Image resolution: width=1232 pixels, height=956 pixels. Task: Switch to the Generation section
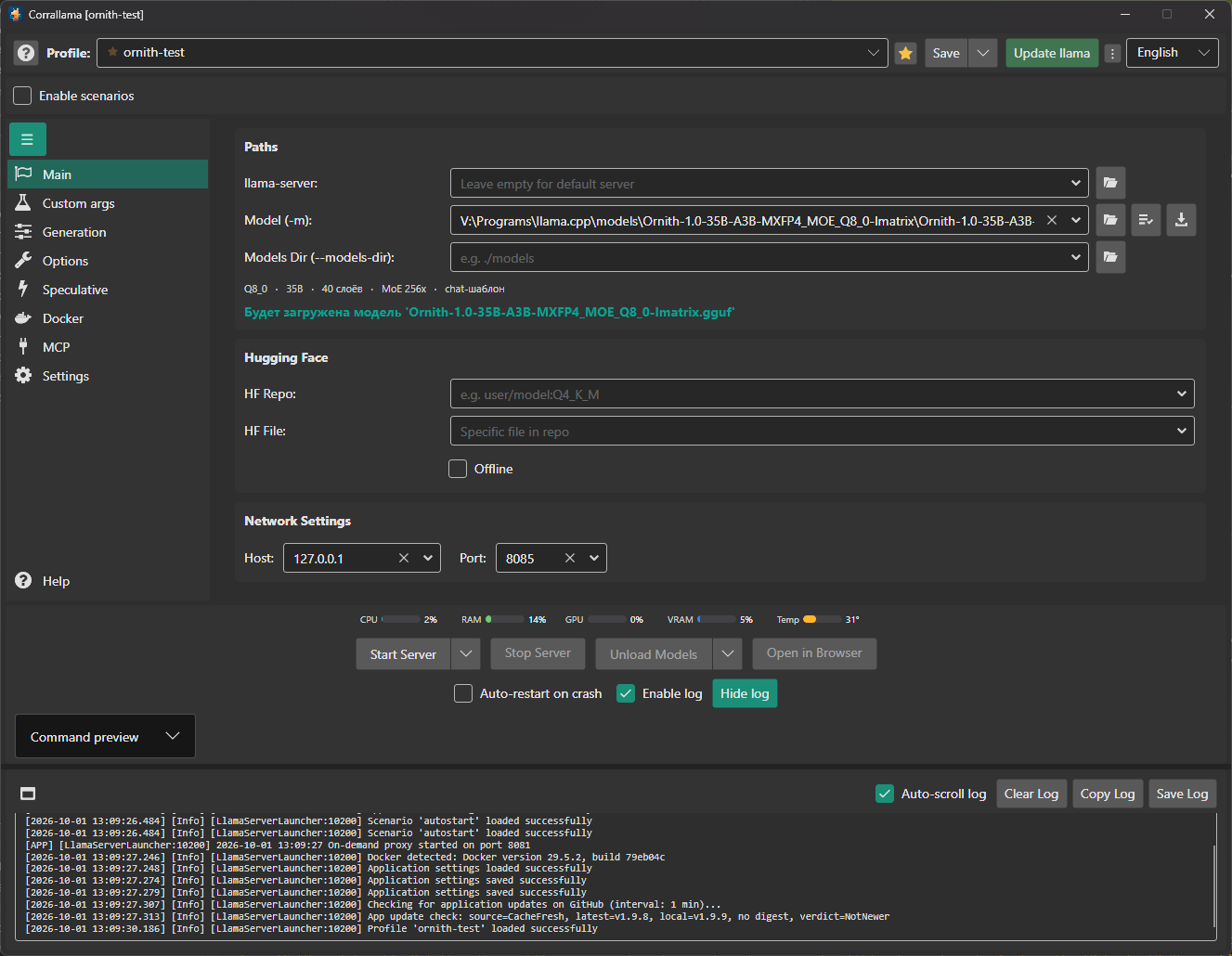click(107, 232)
